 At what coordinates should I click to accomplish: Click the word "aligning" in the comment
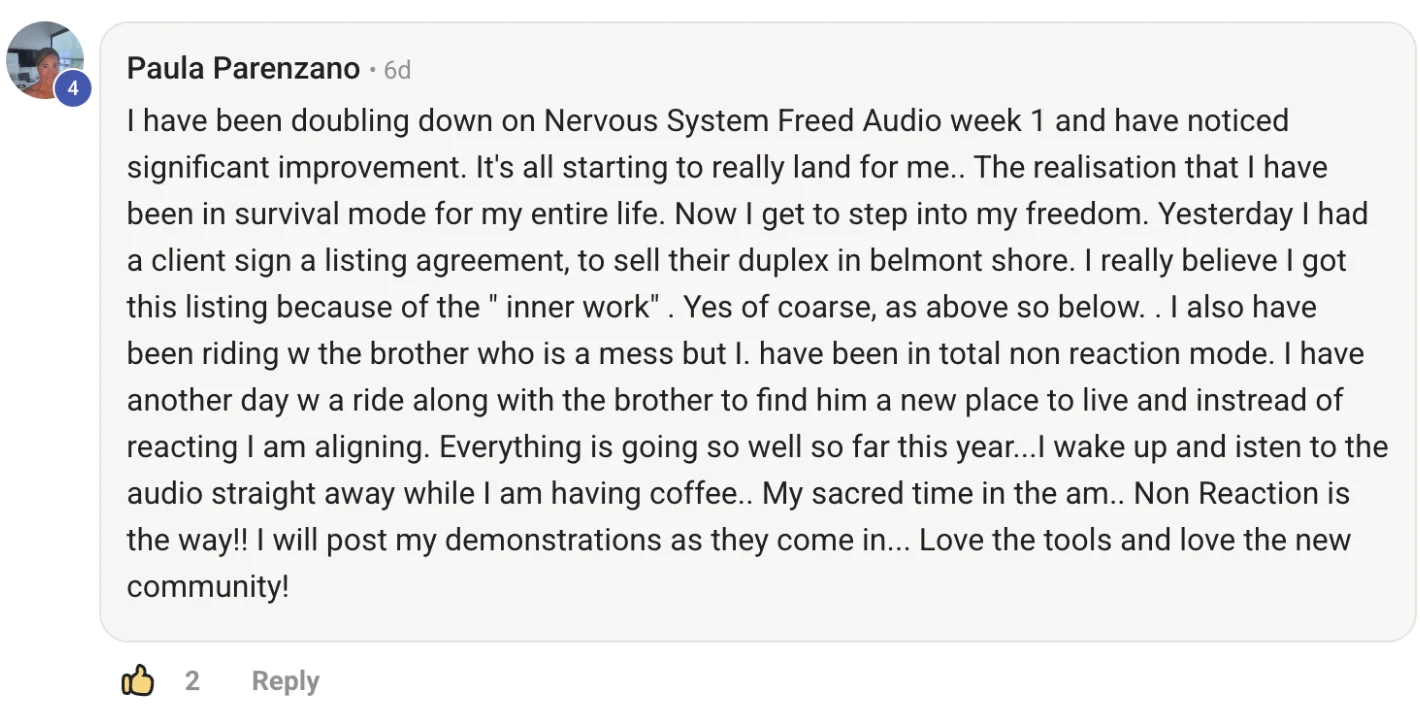[x=360, y=447]
